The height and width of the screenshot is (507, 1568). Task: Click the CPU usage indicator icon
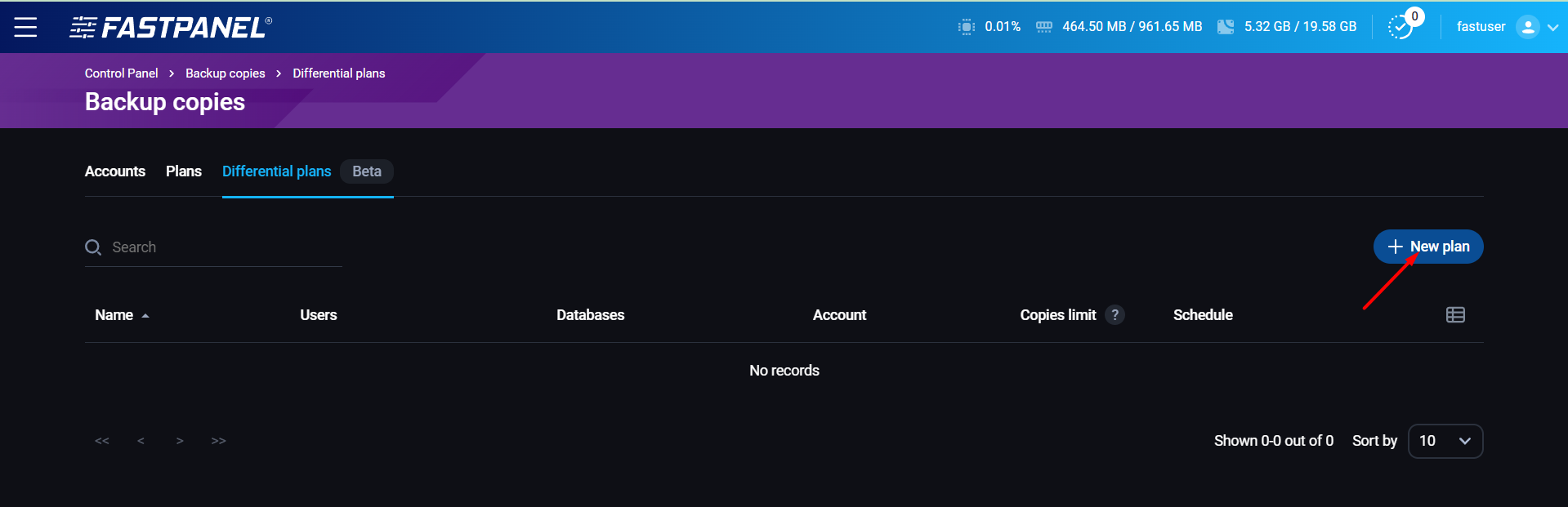(966, 27)
